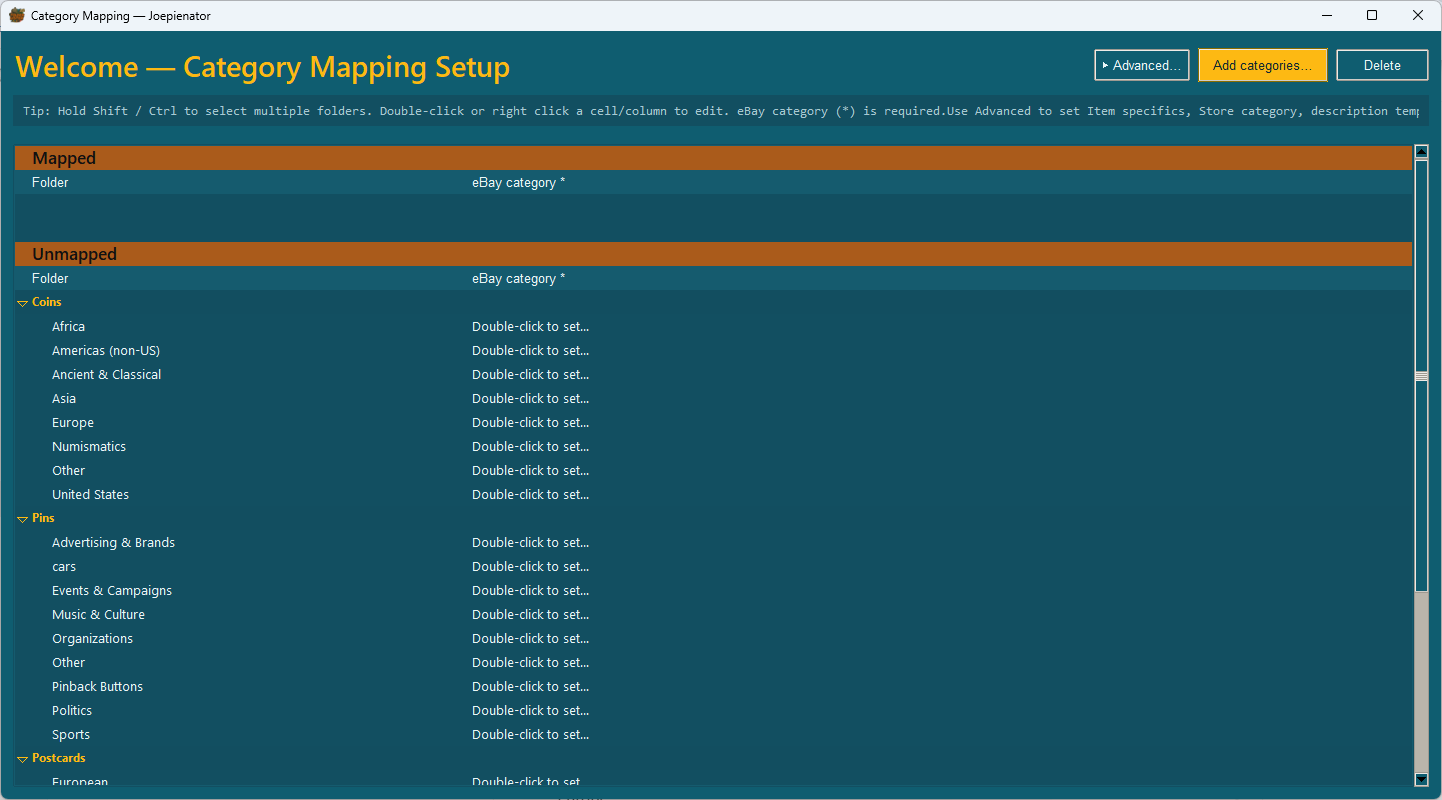Click the Unmapped Folder column header
This screenshot has height=800, width=1442.
pos(50,279)
